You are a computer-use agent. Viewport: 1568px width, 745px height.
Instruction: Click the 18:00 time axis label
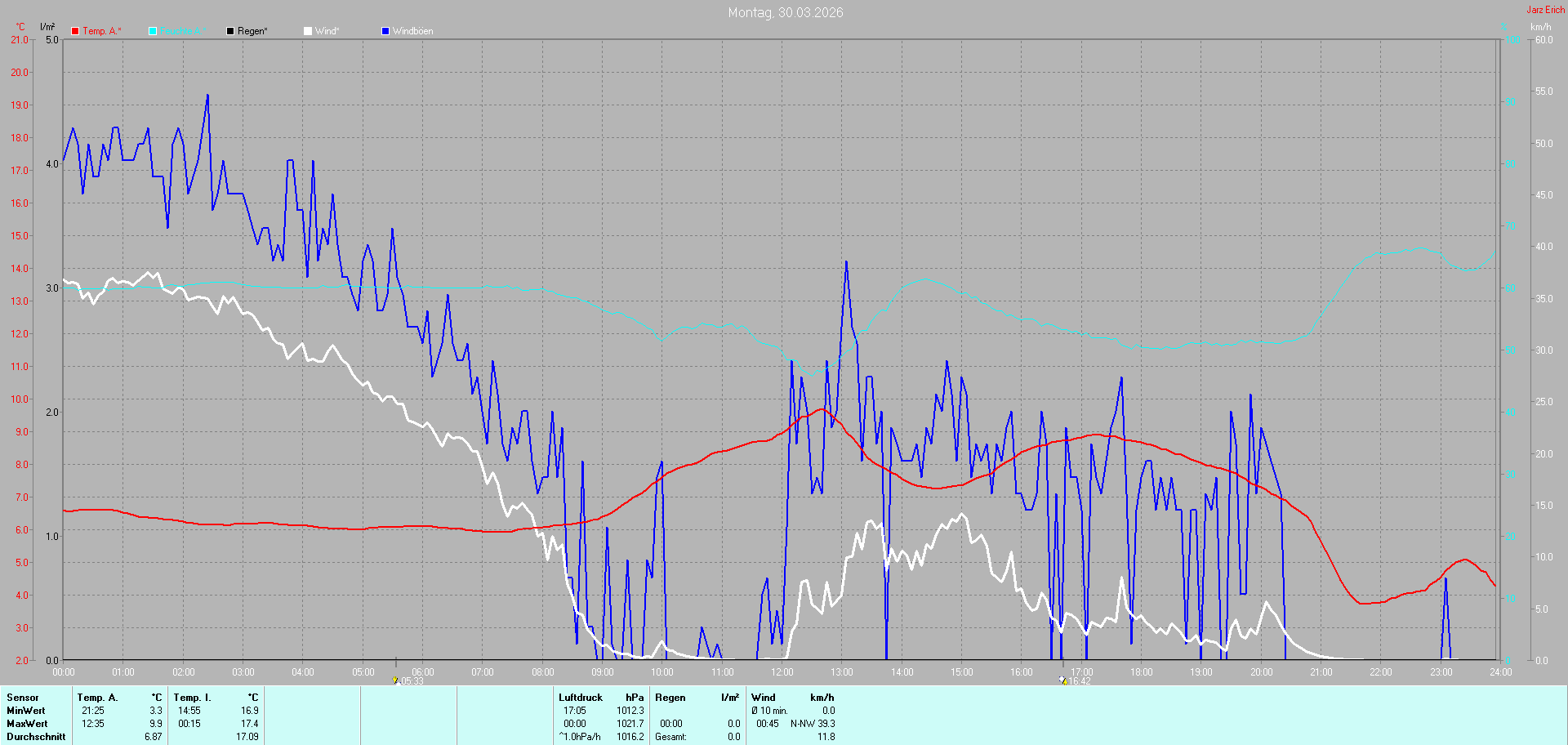coord(1141,672)
